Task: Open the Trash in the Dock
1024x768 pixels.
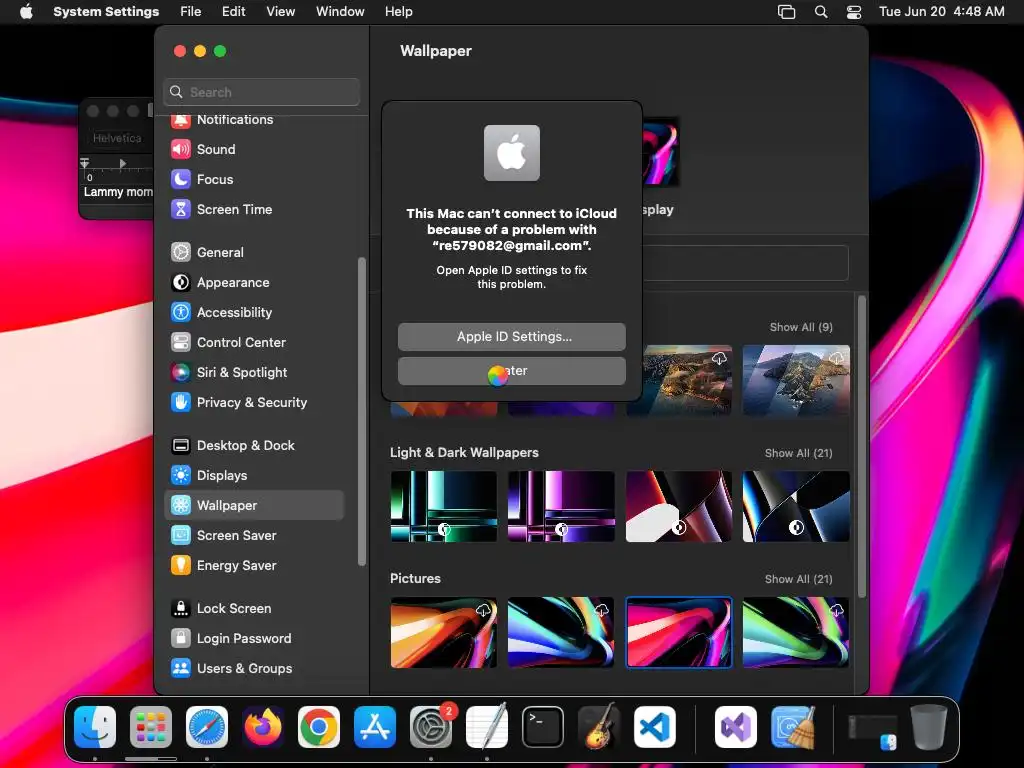Action: point(929,727)
